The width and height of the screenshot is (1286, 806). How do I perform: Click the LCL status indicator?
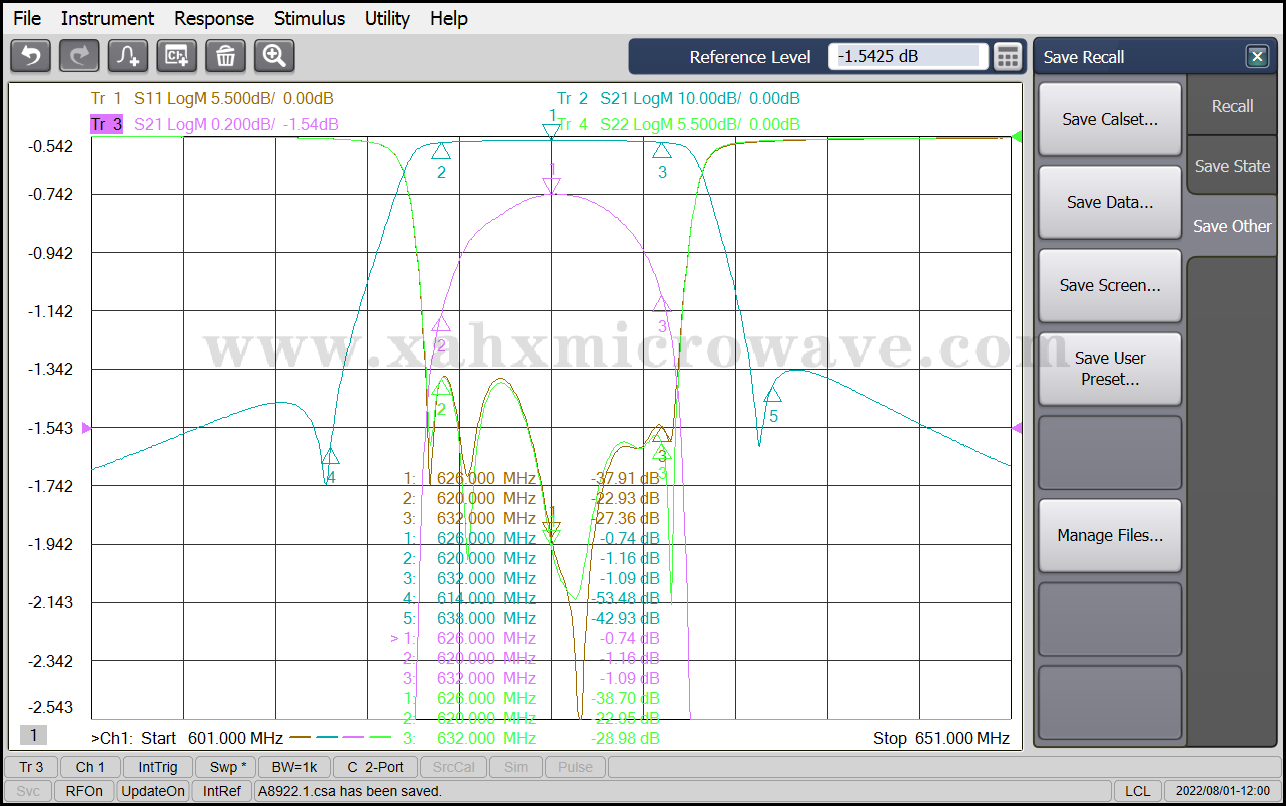pyautogui.click(x=1137, y=791)
